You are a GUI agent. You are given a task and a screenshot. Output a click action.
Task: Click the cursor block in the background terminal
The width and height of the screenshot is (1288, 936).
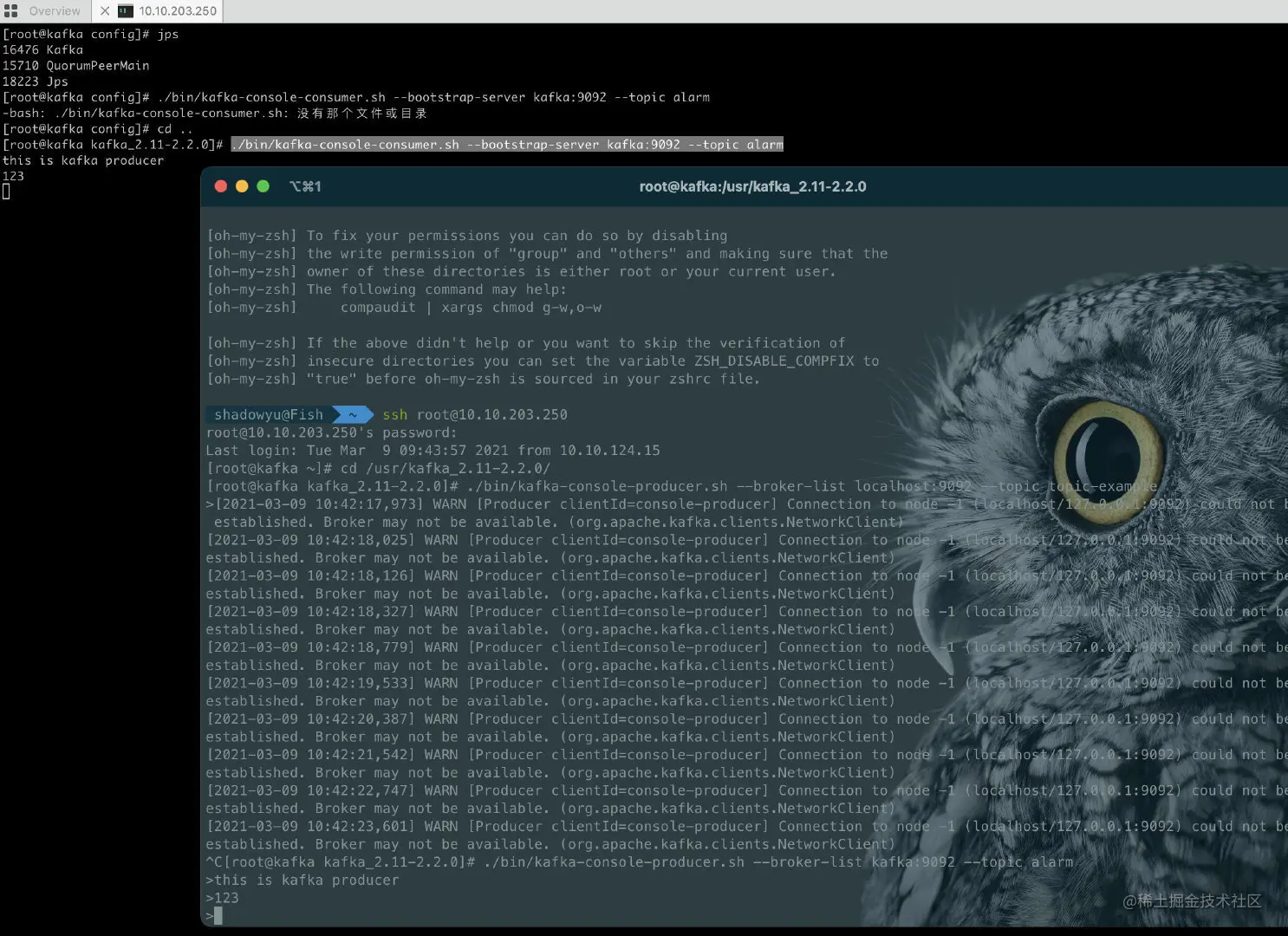[x=6, y=192]
